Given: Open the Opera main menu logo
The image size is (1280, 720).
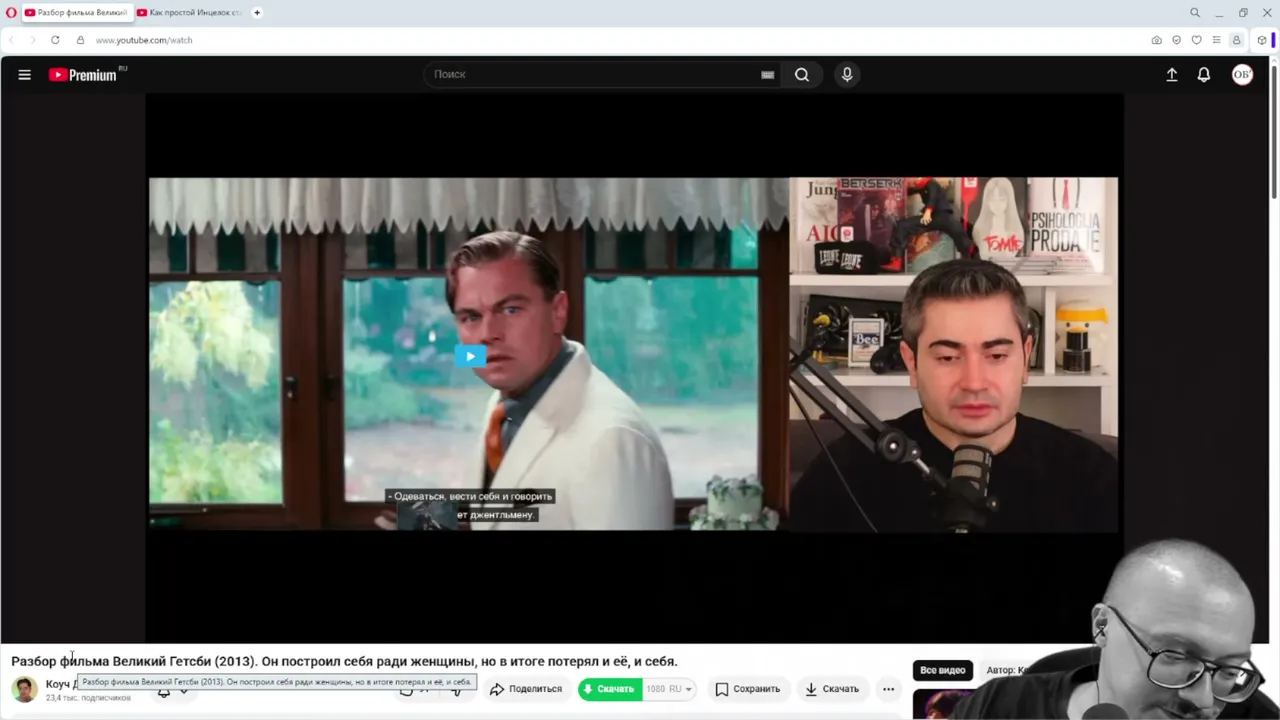Looking at the screenshot, I should (x=11, y=13).
